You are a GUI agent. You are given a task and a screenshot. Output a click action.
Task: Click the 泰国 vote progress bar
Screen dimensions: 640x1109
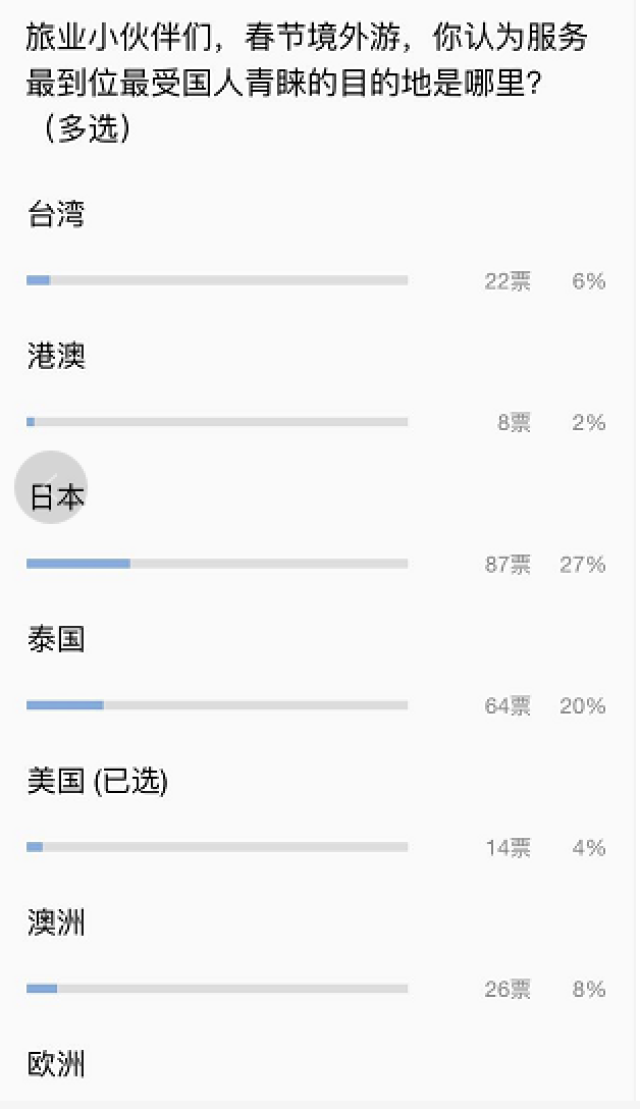[217, 705]
